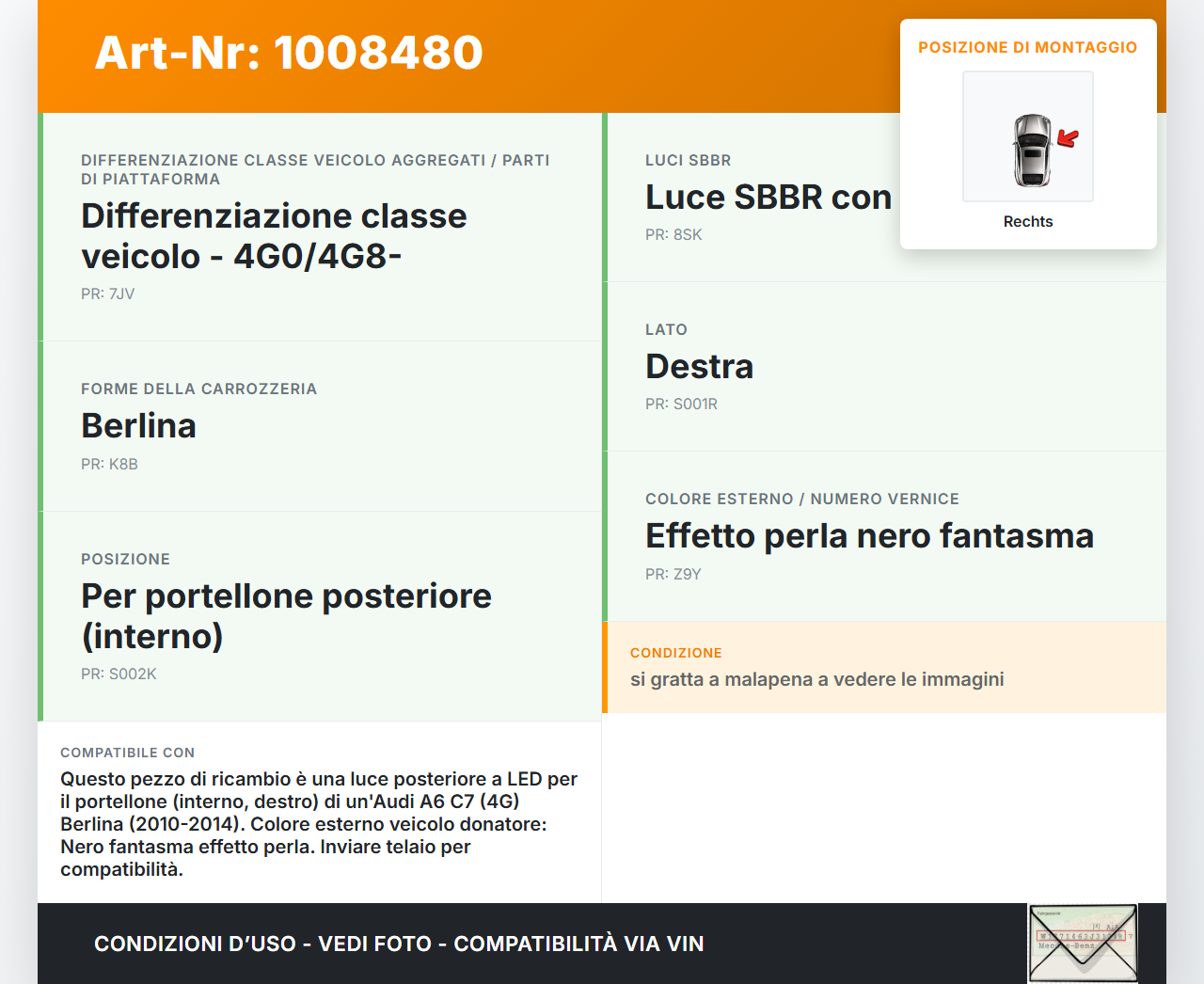Select the Differenziazione classe veicolo value
The image size is (1204, 984).
click(274, 236)
